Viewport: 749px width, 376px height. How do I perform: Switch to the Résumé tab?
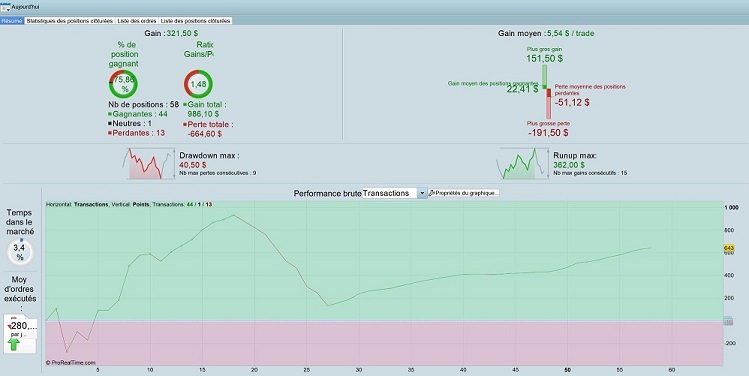click(11, 21)
